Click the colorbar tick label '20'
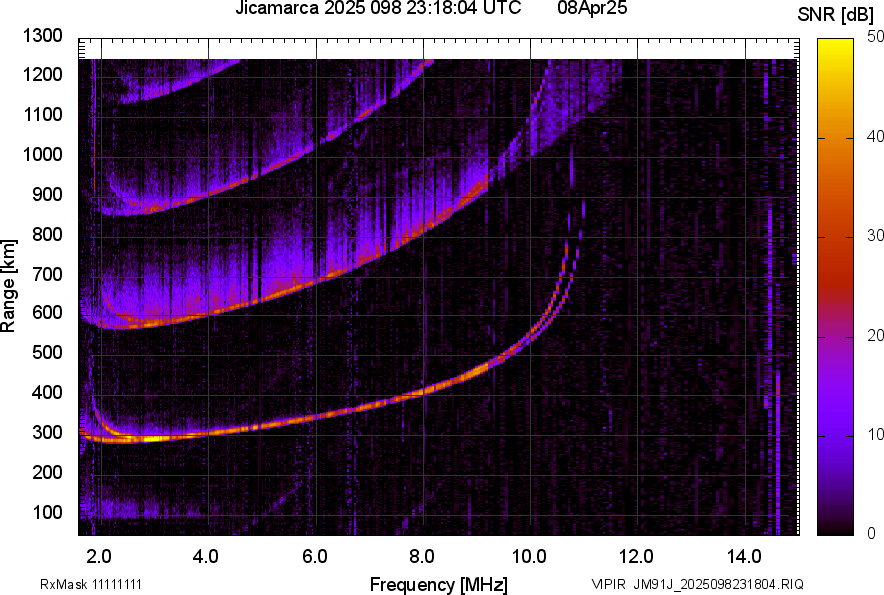 tap(876, 335)
